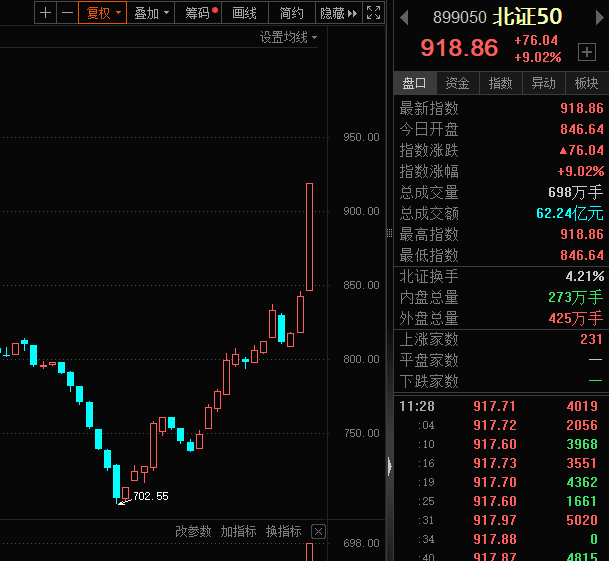Image resolution: width=609 pixels, height=561 pixels.
Task: Click 改参数 to modify indicator parameters
Action: tap(194, 531)
